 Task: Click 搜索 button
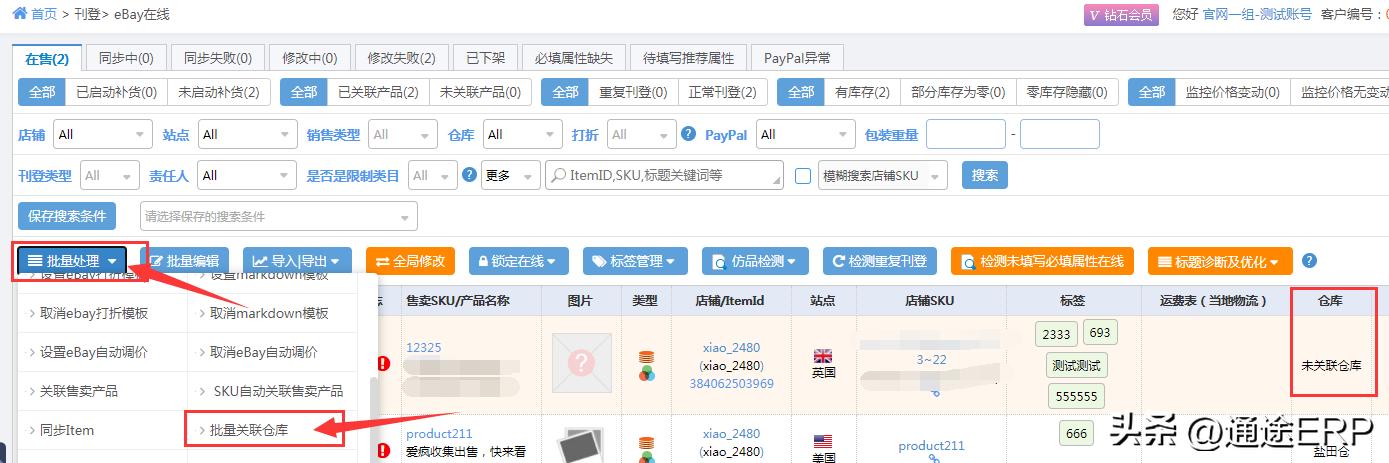pos(985,175)
